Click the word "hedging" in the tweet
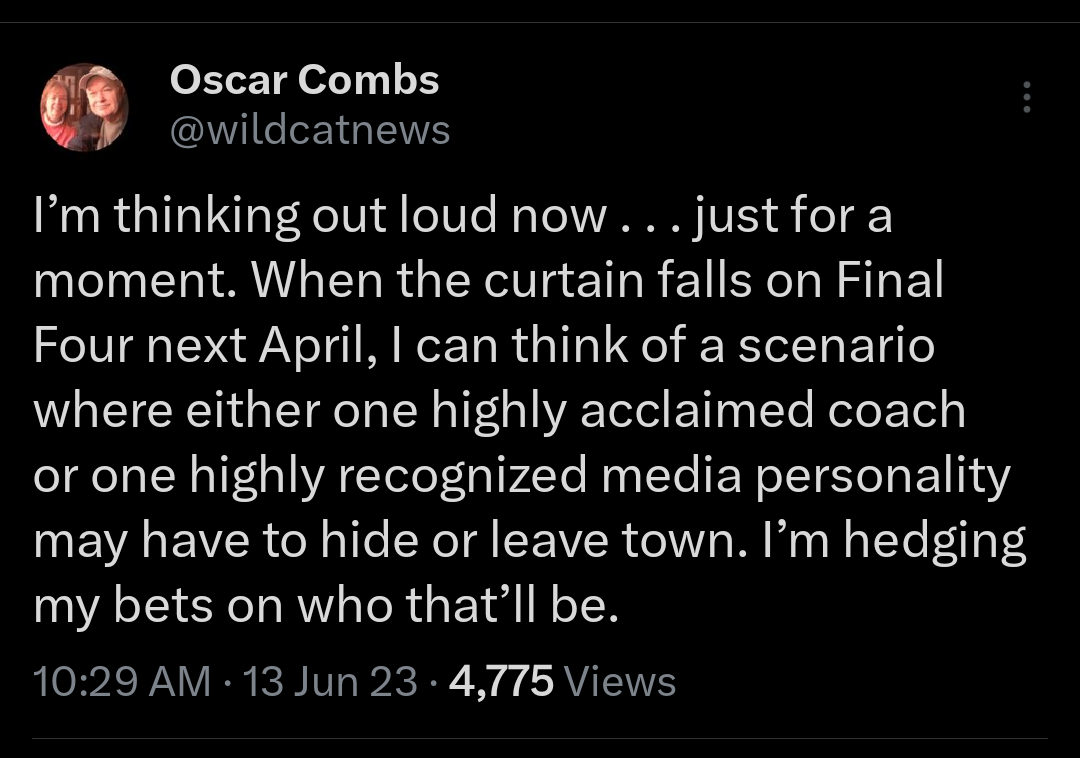 point(934,541)
